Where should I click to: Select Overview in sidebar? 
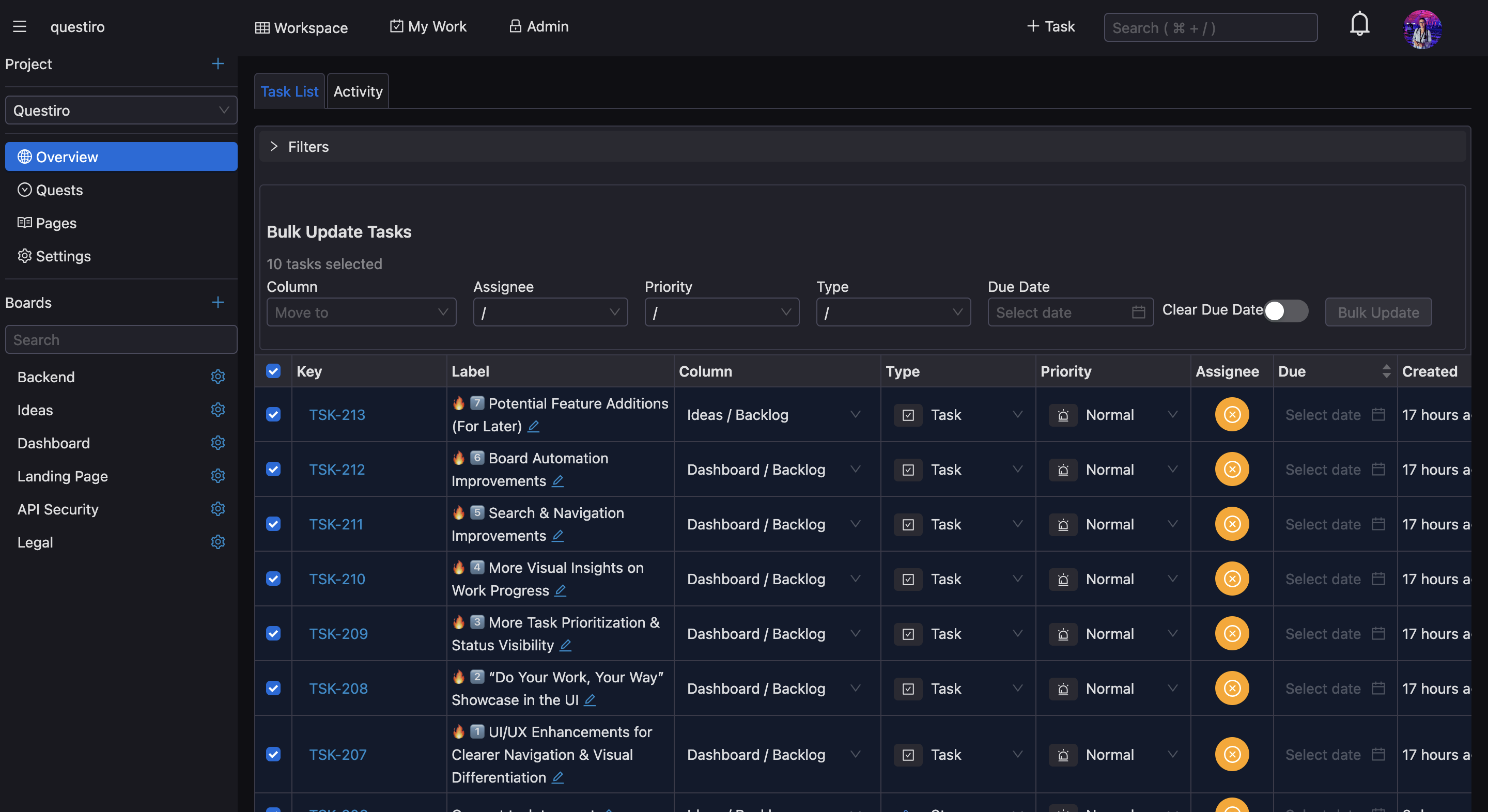[x=121, y=157]
